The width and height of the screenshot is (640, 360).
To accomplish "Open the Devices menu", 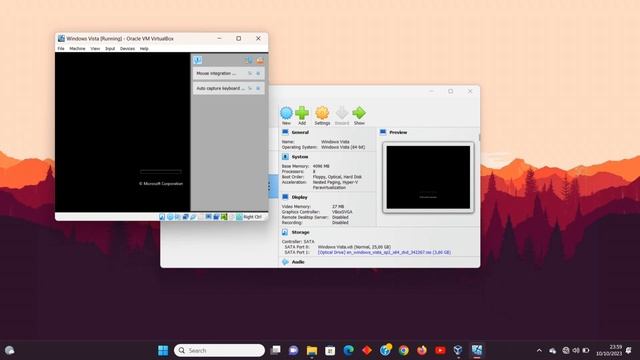I will click(x=127, y=49).
